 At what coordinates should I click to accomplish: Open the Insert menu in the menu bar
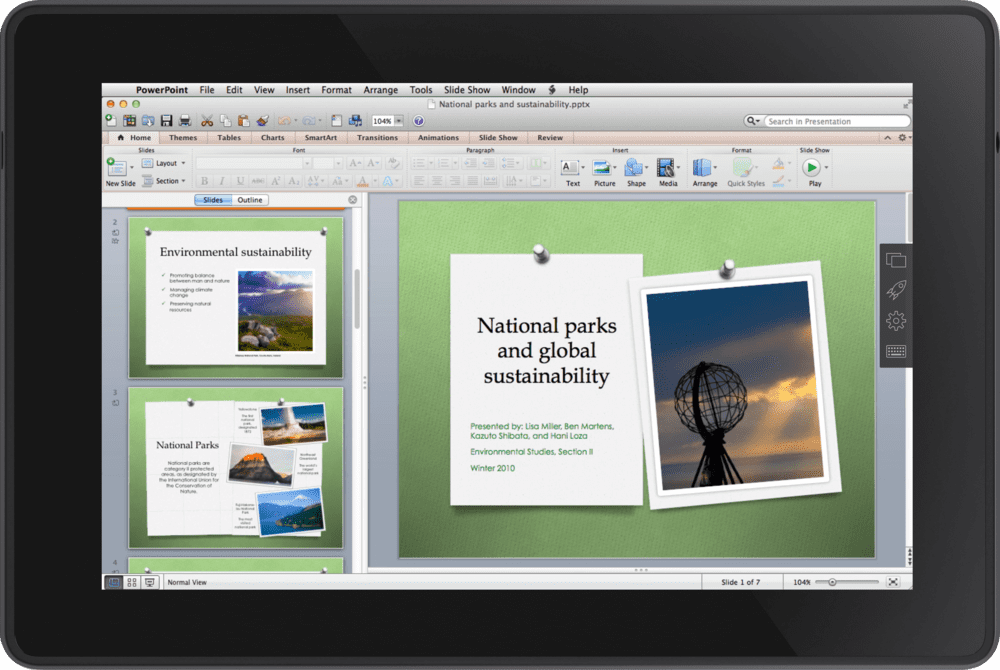pos(298,90)
